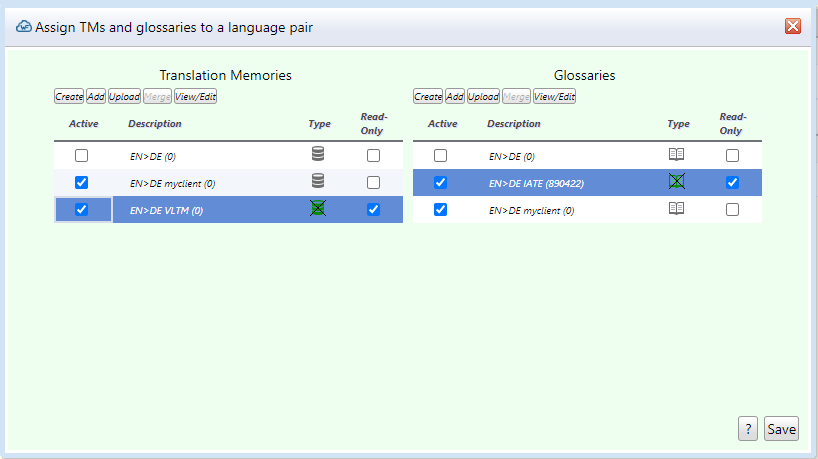Open View/Edit for Translation Memories
Viewport: 818px width, 459px height.
pyautogui.click(x=196, y=97)
